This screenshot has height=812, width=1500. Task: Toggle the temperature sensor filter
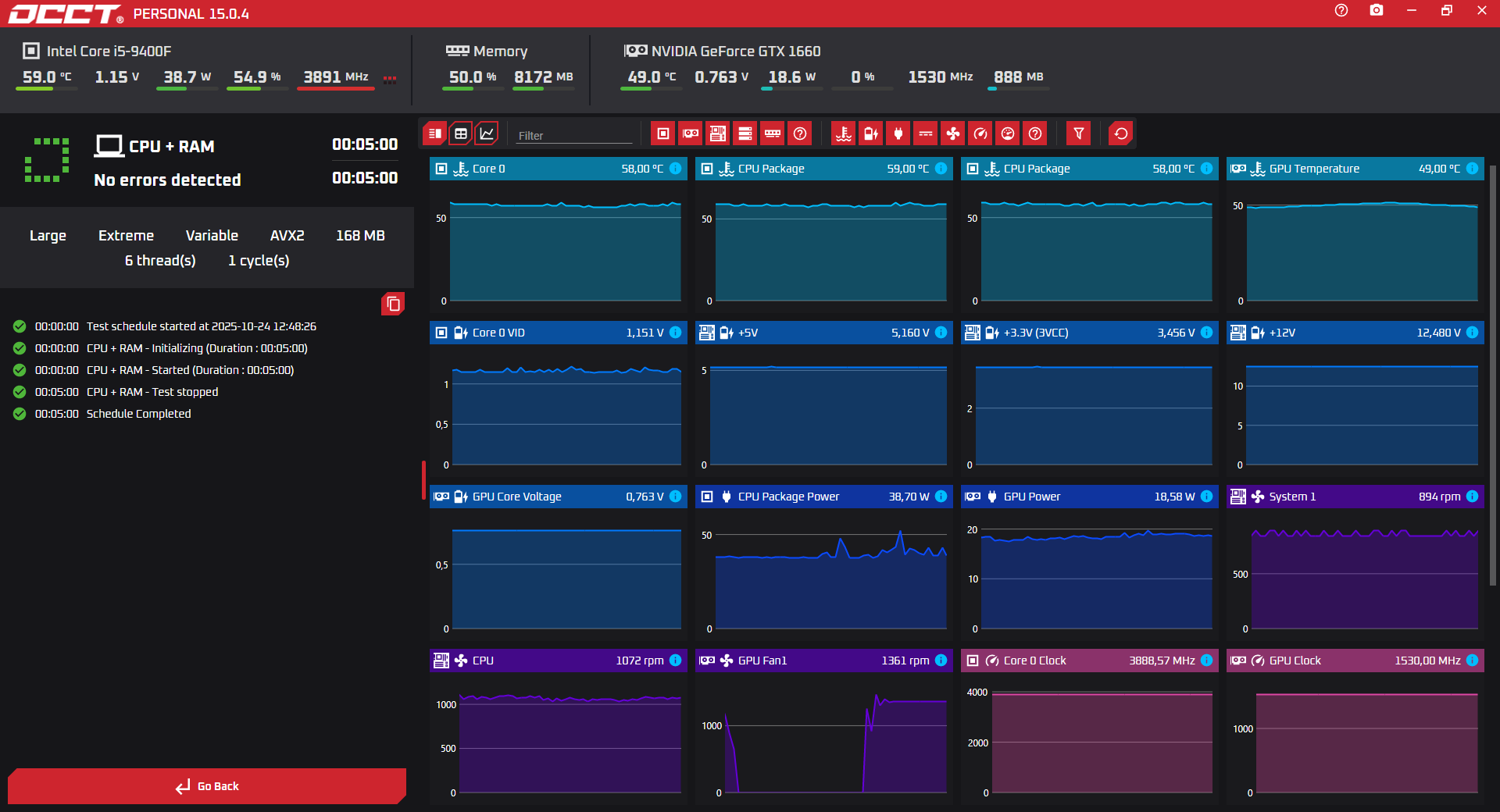[x=844, y=134]
